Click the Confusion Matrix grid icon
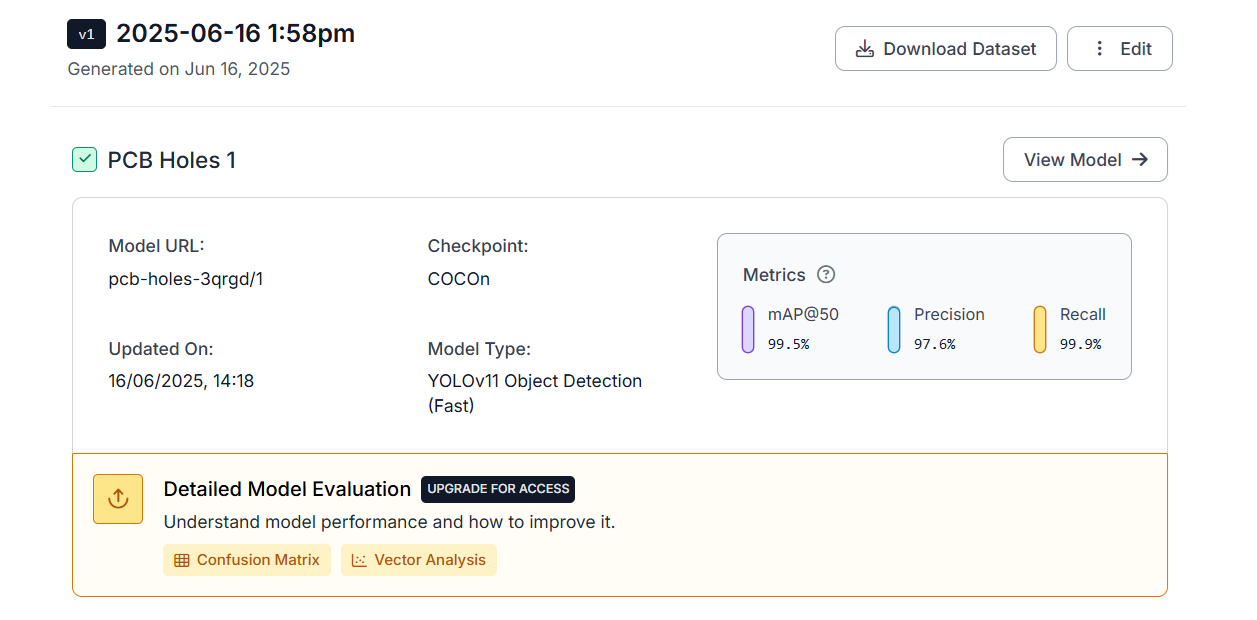 [182, 560]
